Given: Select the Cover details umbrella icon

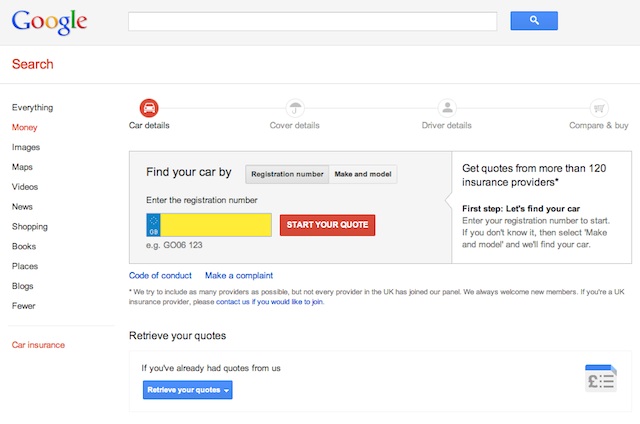Looking at the screenshot, I should pyautogui.click(x=295, y=108).
